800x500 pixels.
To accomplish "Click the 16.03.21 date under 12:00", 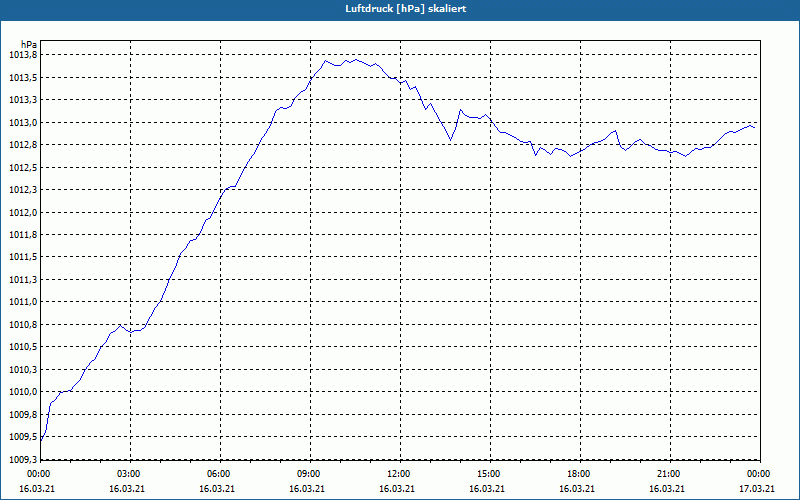I will [x=396, y=489].
